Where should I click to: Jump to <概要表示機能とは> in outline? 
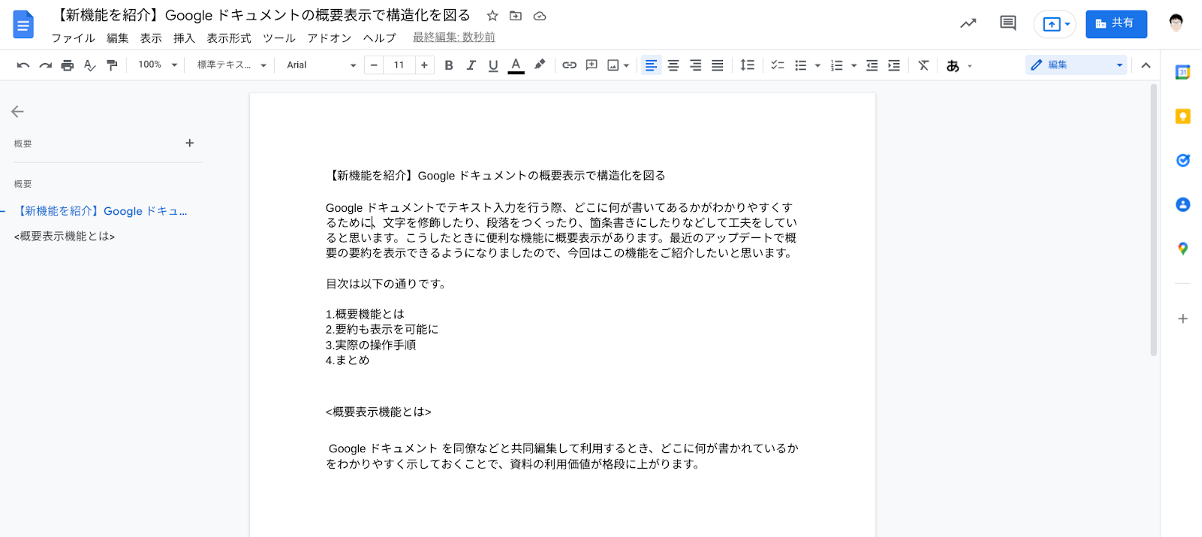click(x=65, y=237)
